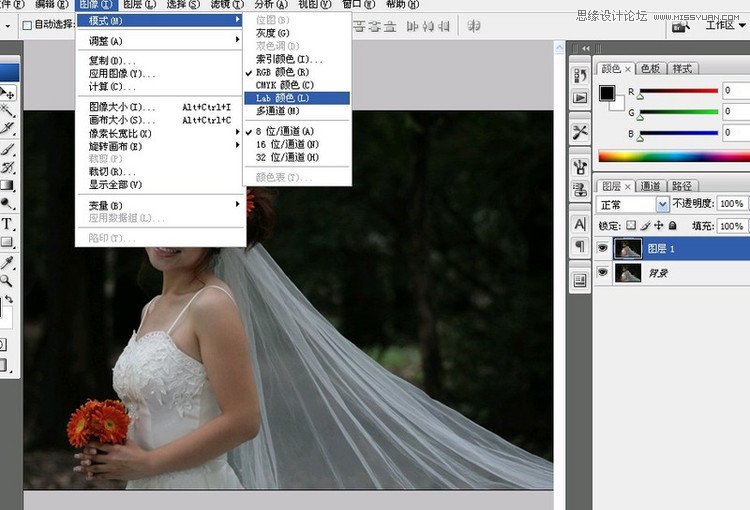Select the Move tool
The height and width of the screenshot is (510, 750).
tap(7, 92)
